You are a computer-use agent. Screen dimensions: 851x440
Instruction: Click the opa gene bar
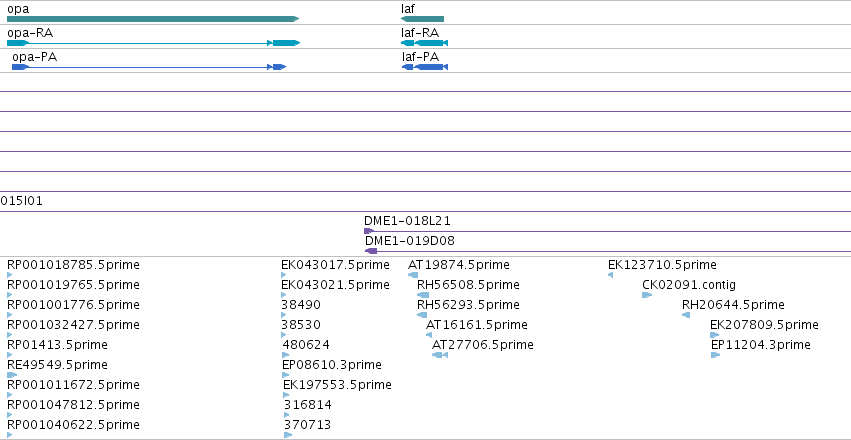point(153,19)
